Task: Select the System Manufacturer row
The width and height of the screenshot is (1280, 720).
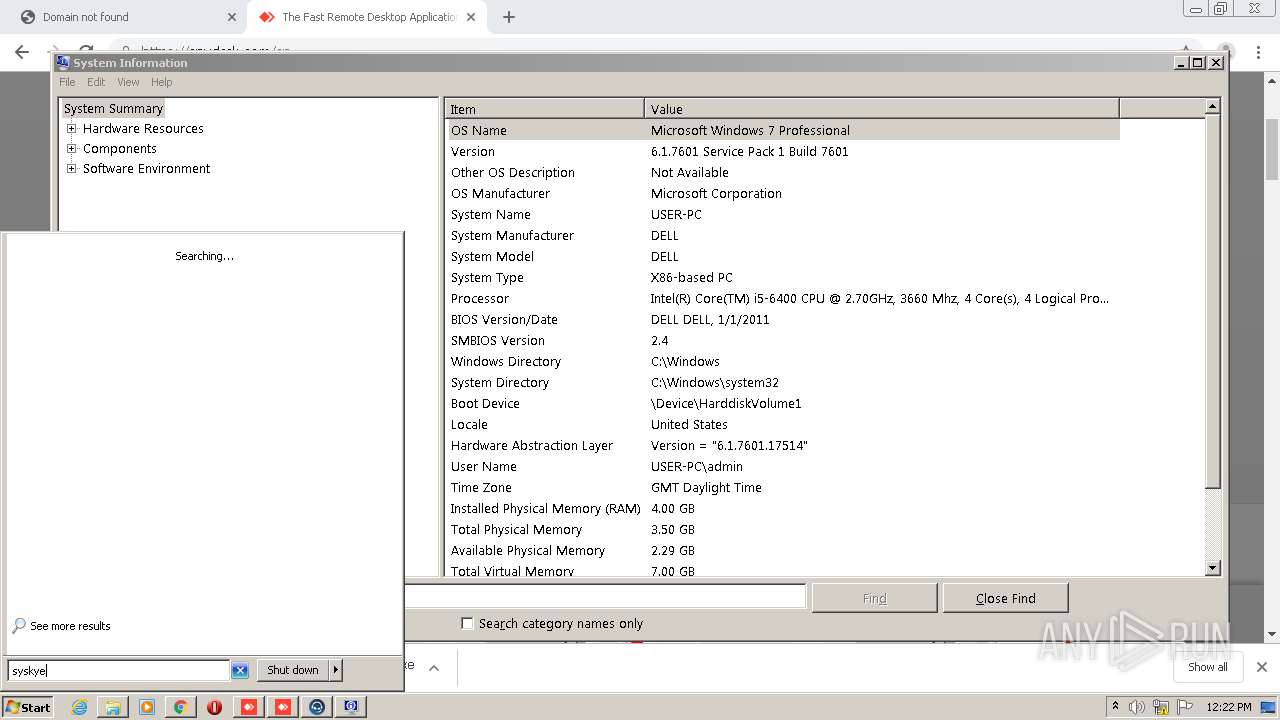Action: point(783,235)
